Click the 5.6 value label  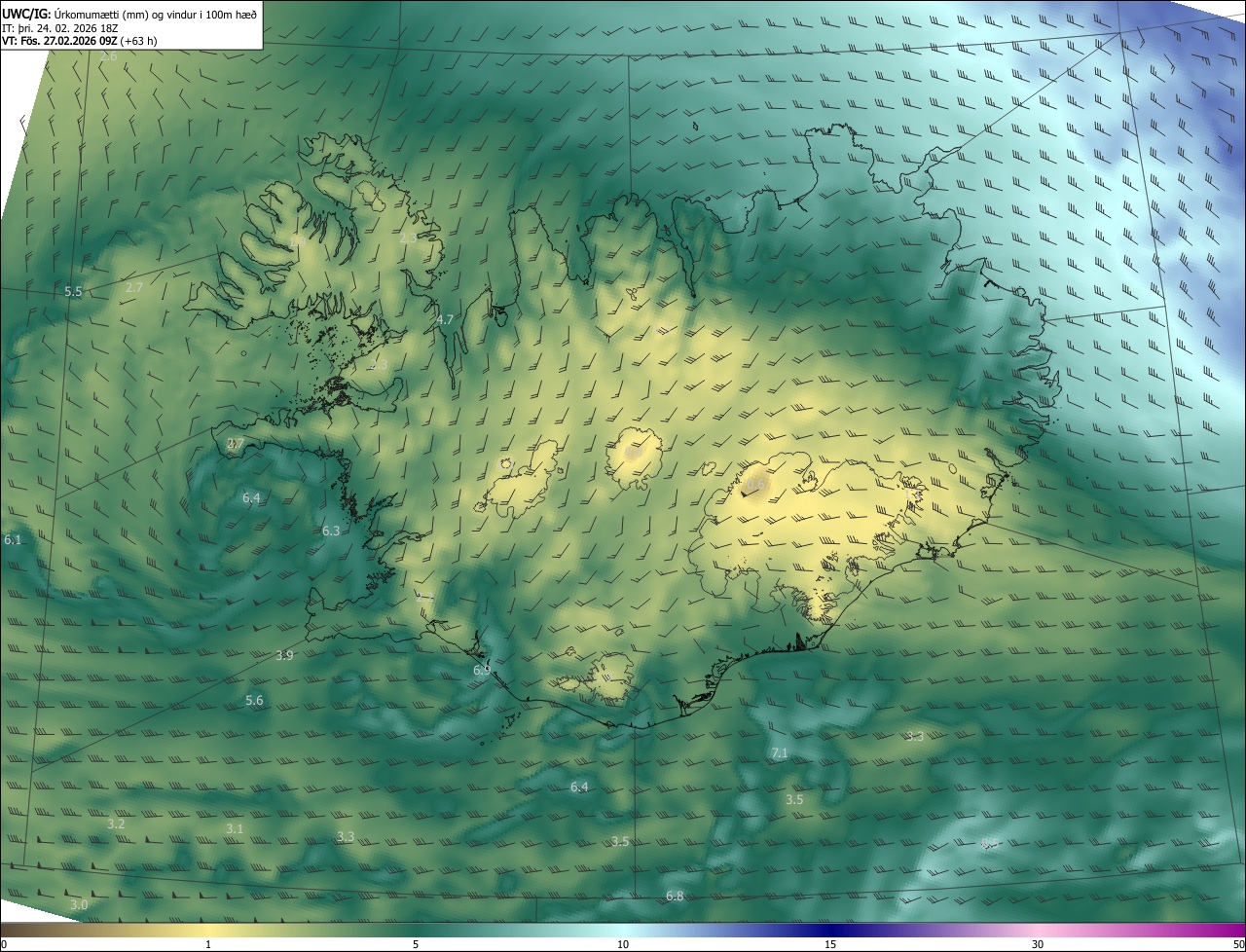254,700
